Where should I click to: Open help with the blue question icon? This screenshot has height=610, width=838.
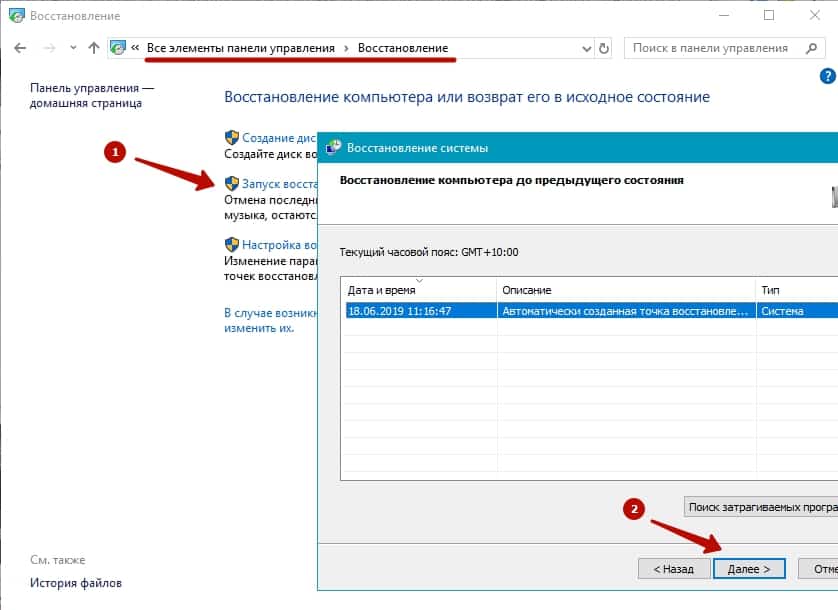[x=827, y=76]
